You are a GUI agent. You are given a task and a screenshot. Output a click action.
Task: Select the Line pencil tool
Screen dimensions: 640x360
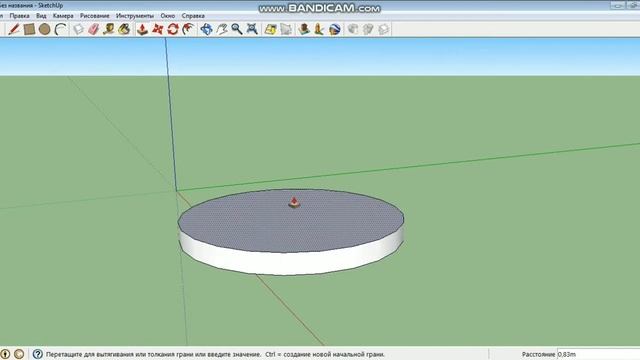13,29
